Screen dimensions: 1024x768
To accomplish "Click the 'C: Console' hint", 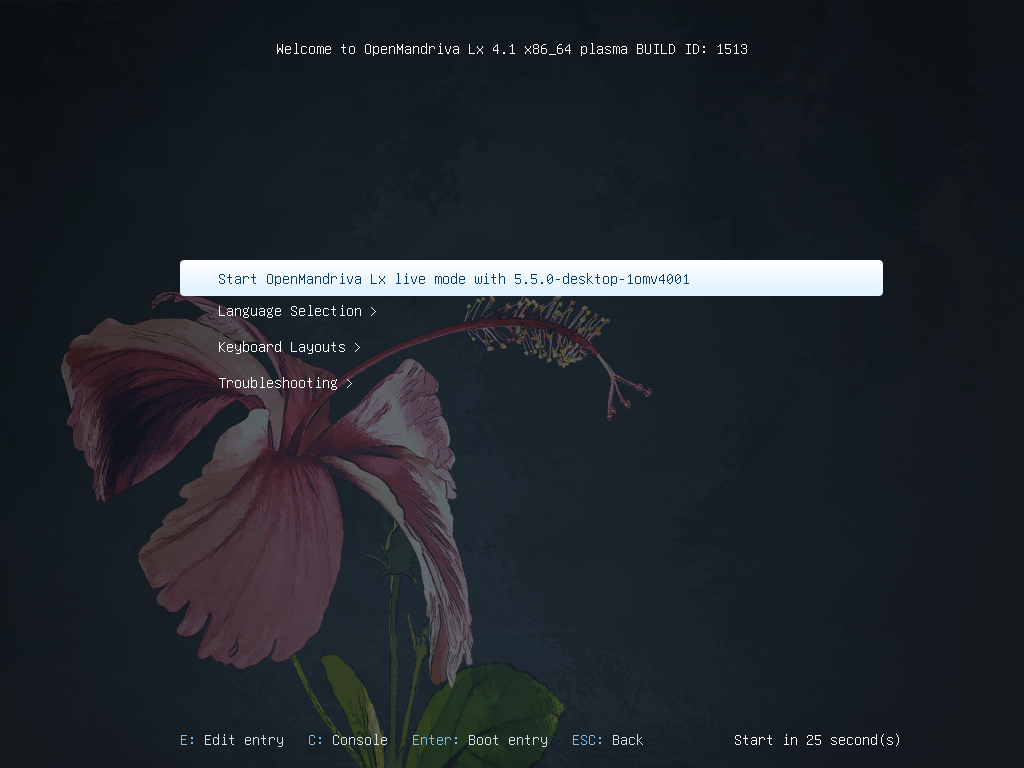I will pyautogui.click(x=348, y=740).
